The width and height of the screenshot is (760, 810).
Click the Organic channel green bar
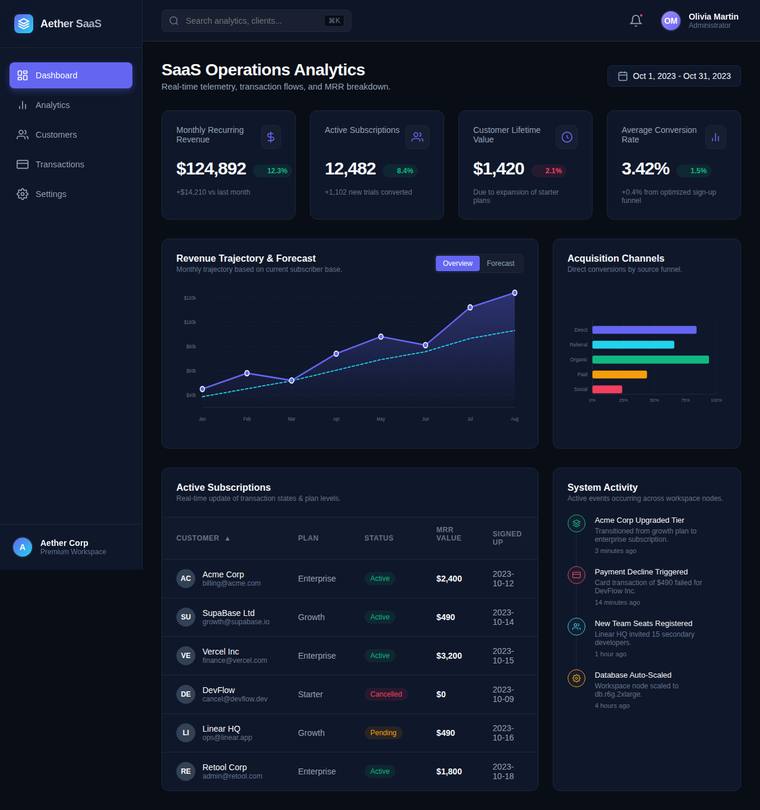(x=650, y=360)
